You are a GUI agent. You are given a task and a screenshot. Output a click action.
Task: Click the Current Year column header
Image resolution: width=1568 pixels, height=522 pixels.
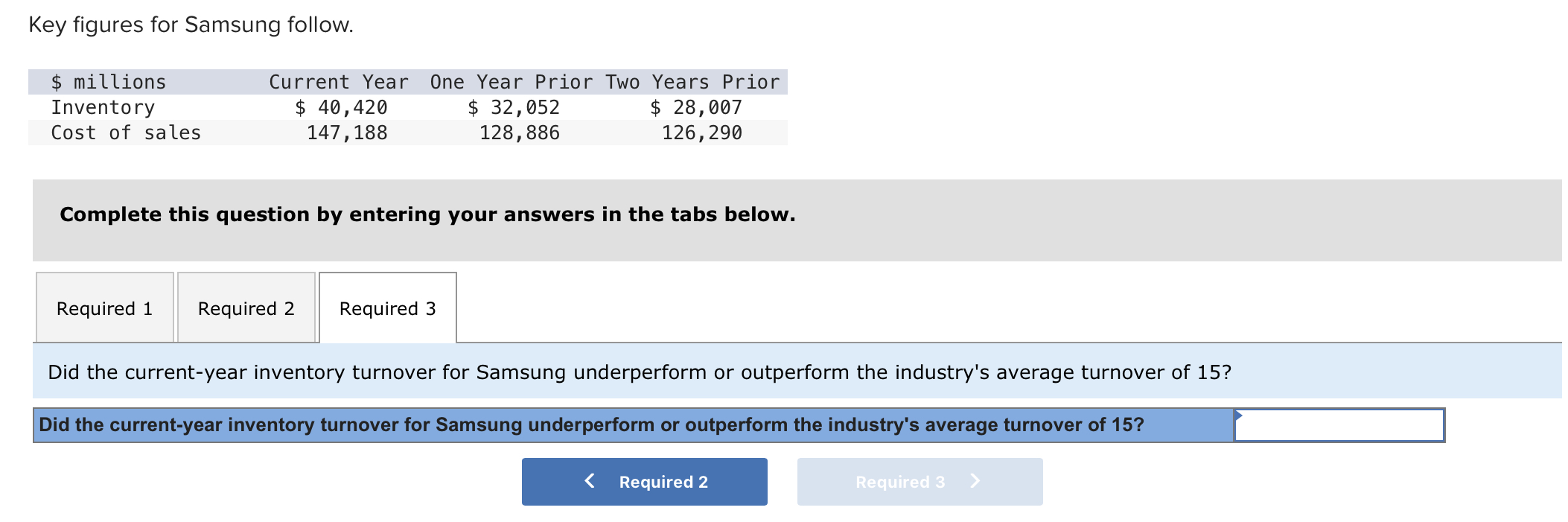pos(339,82)
